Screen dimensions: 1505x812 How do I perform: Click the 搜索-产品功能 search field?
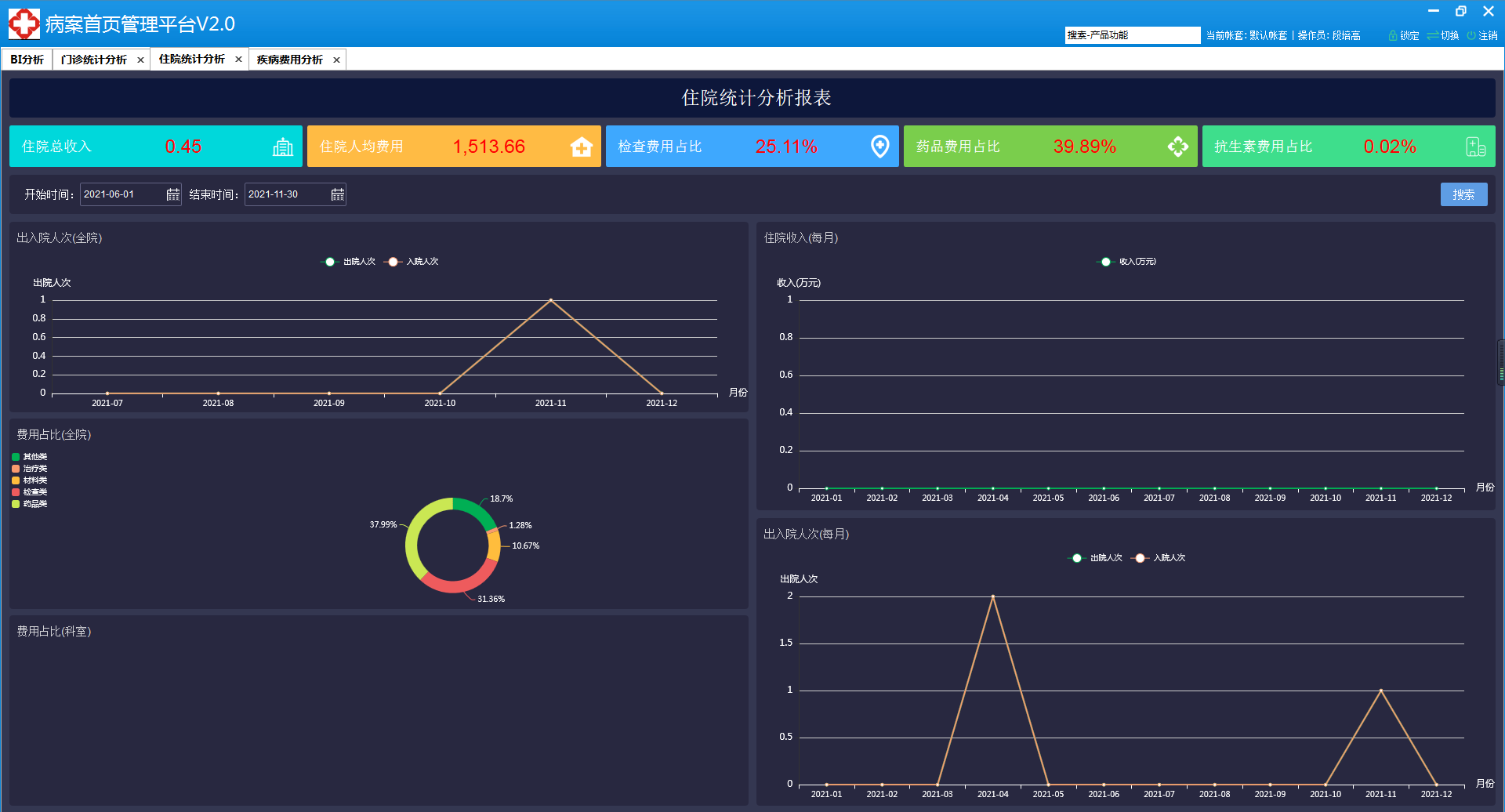click(x=1132, y=35)
